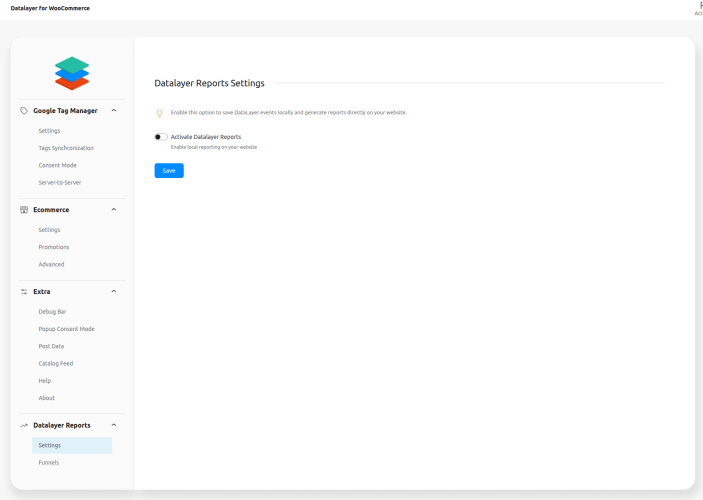This screenshot has height=500, width=703.
Task: Collapse the Google Tag Manager section
Action: 114,111
